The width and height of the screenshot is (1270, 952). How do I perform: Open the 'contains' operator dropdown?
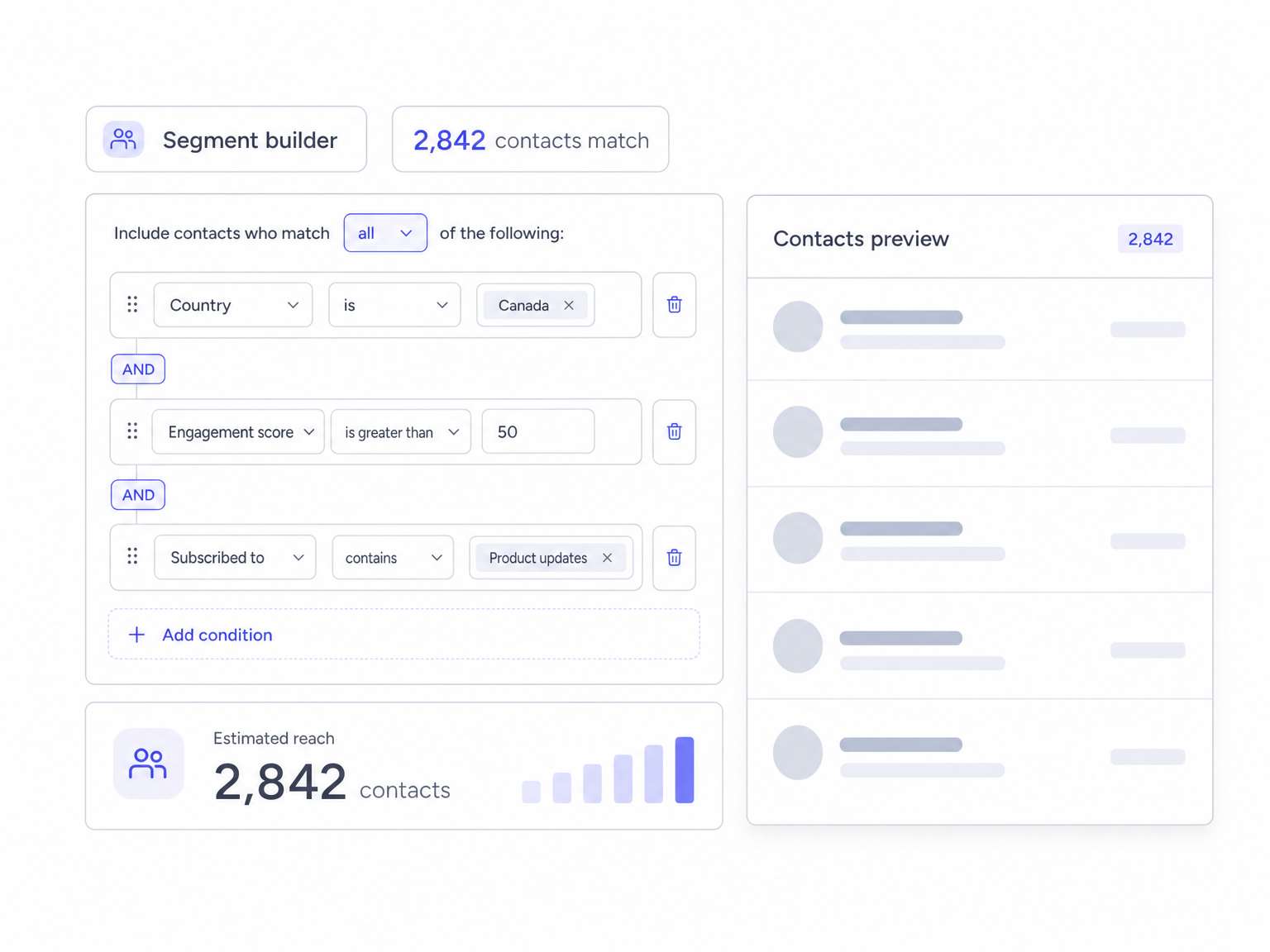393,558
